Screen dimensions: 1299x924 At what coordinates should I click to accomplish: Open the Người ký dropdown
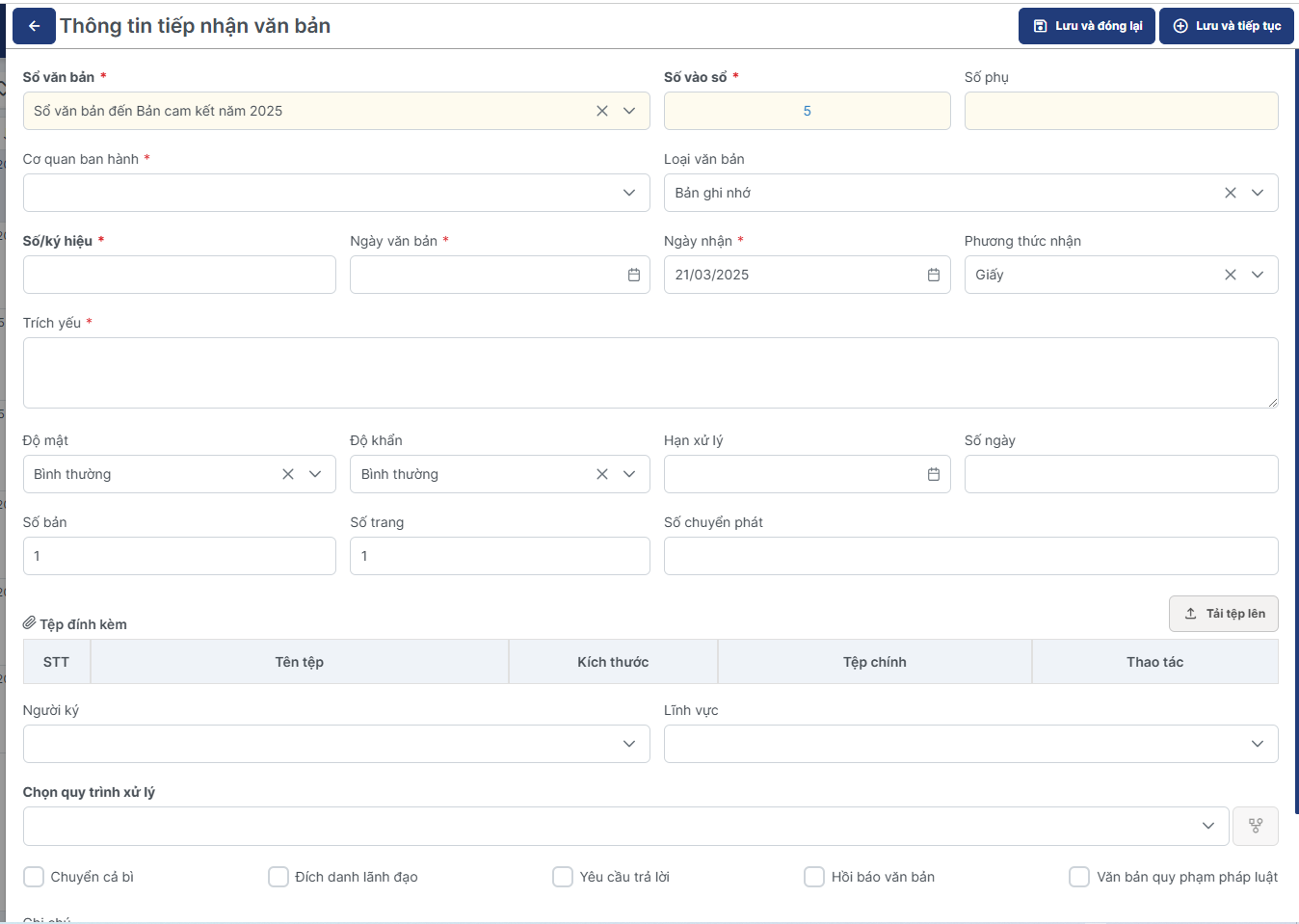629,744
